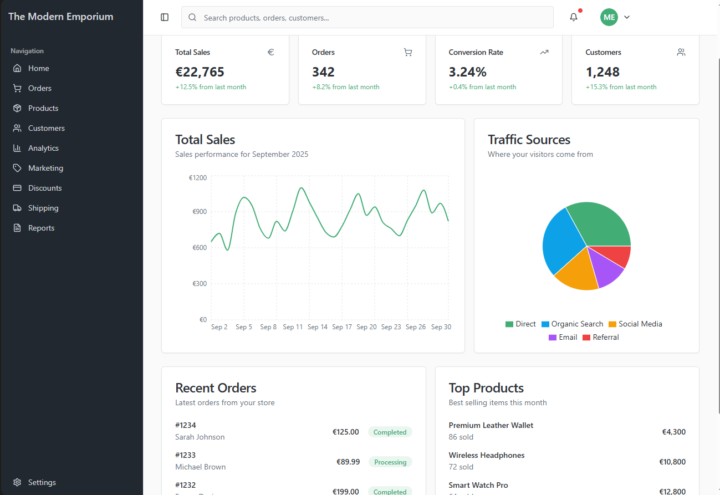Expand the user account dropdown chevron
The width and height of the screenshot is (720, 495).
coord(627,17)
